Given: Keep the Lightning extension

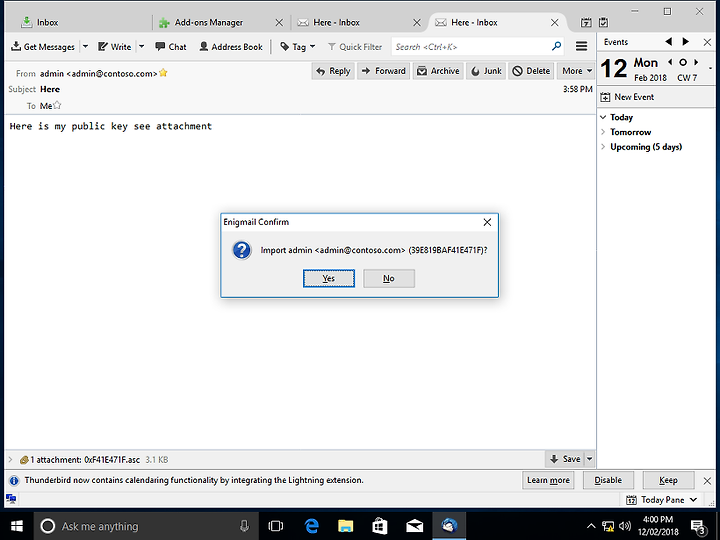Looking at the screenshot, I should point(669,480).
